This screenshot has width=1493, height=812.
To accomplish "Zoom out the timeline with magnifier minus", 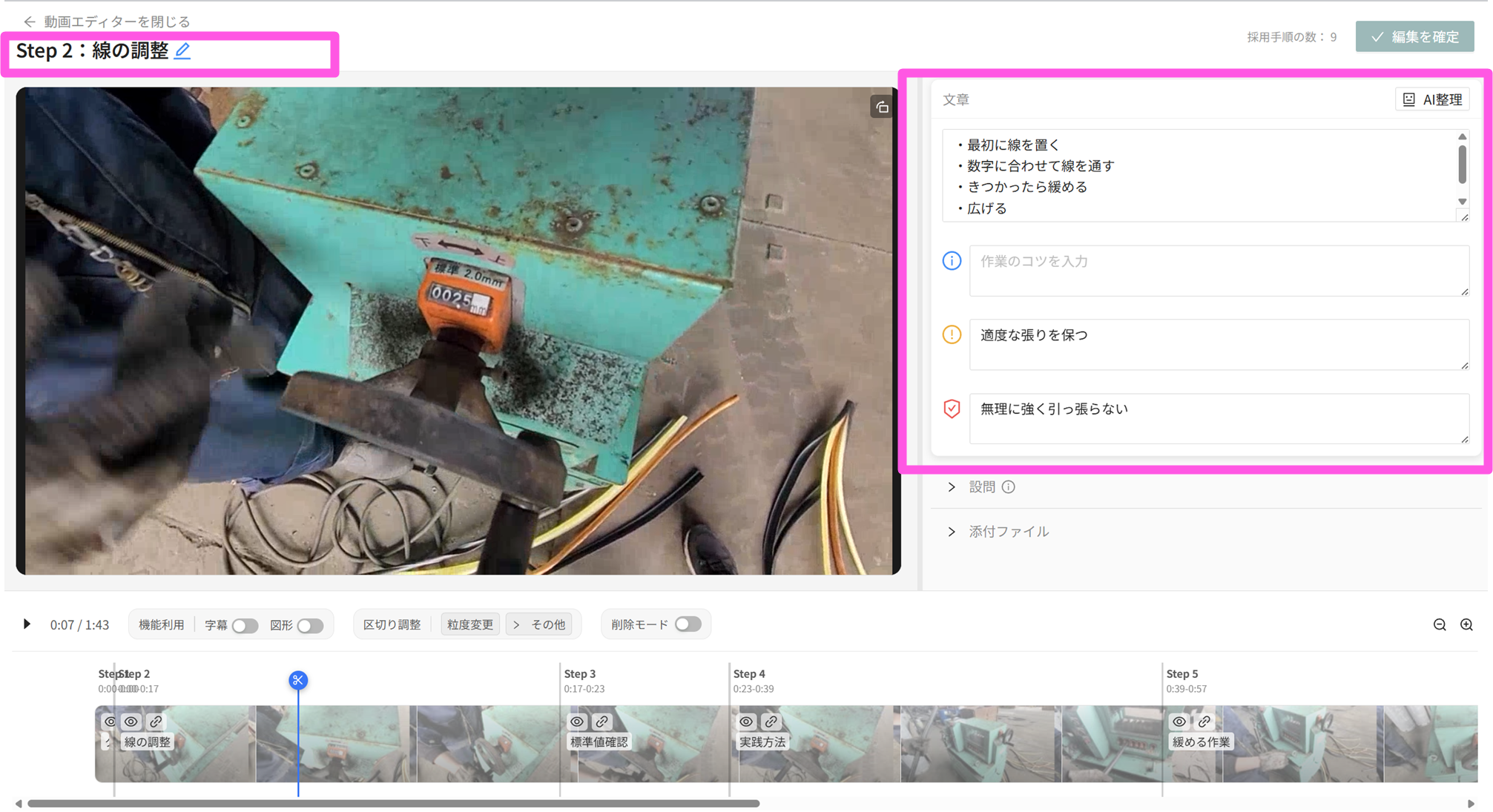I will 1440,624.
